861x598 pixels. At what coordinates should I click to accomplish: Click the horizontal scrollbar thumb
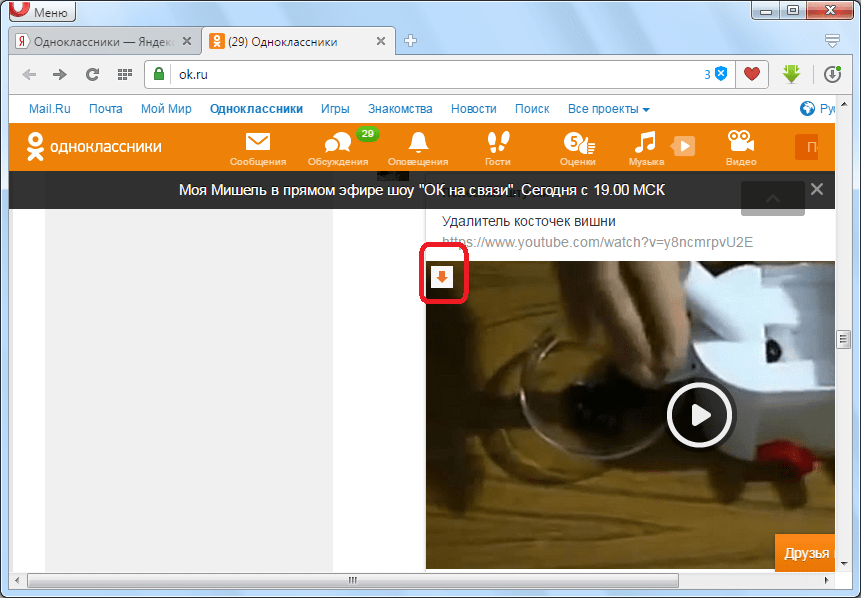point(352,580)
